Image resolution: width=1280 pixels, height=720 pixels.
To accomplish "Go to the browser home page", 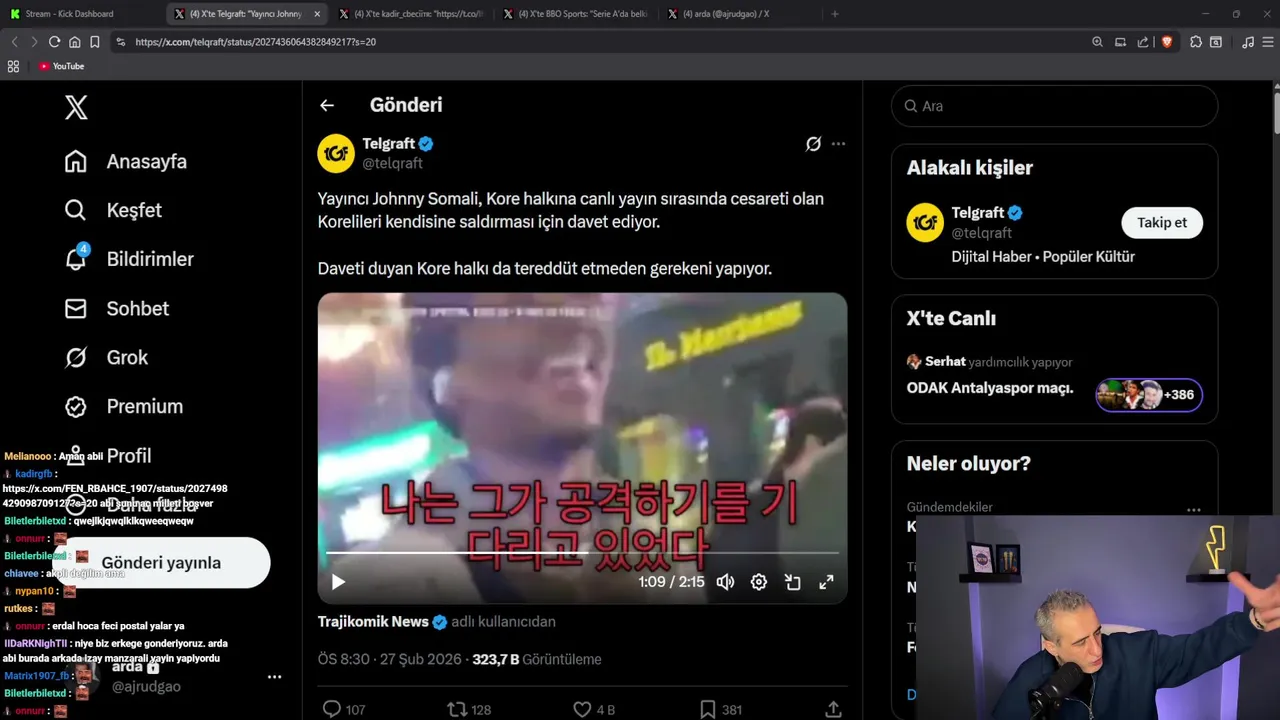I will click(x=75, y=42).
